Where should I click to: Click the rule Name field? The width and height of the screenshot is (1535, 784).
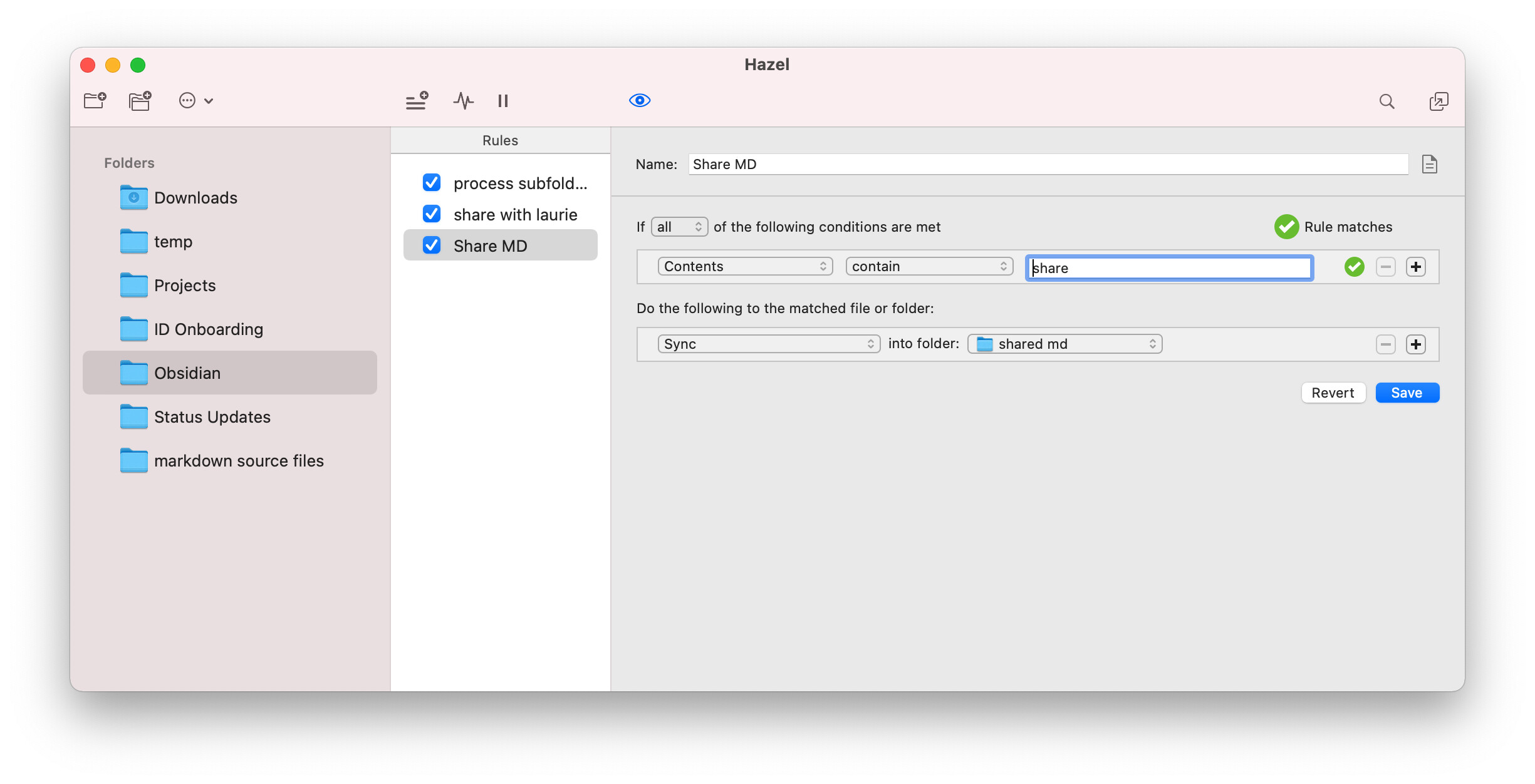pos(1048,164)
